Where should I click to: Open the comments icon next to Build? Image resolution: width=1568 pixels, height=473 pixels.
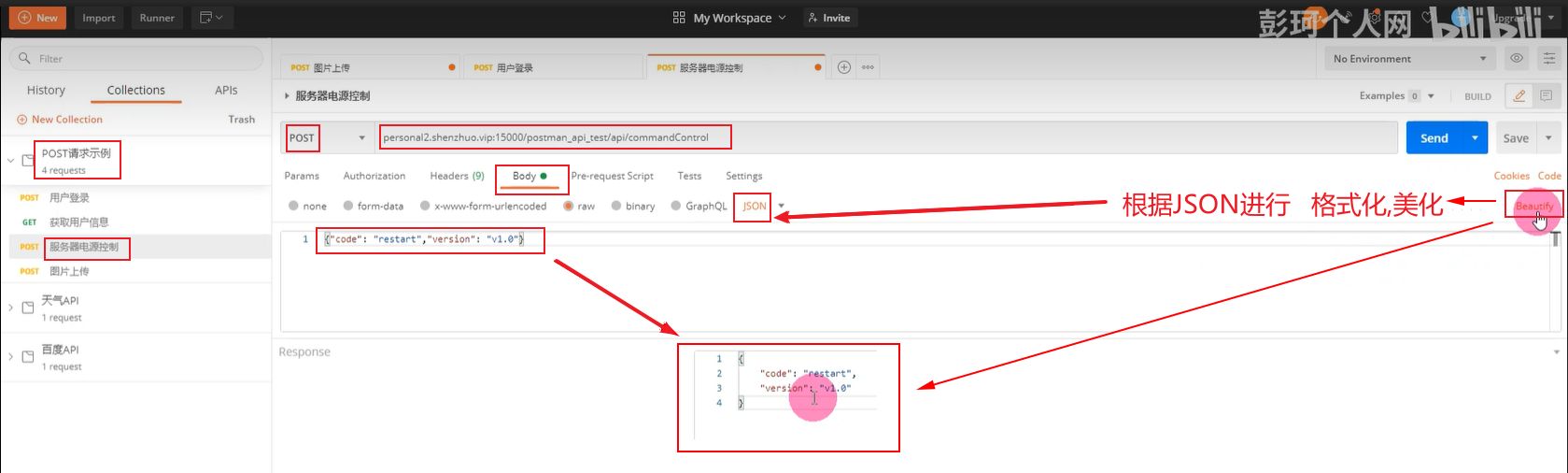point(1546,96)
